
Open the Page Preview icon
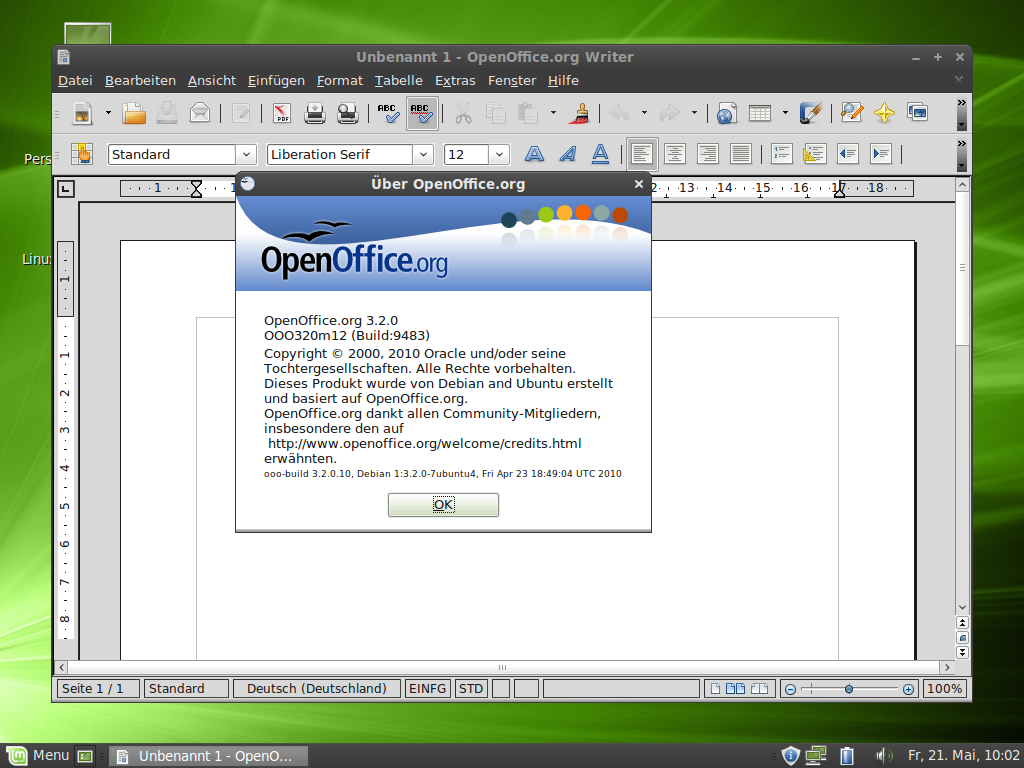click(347, 113)
